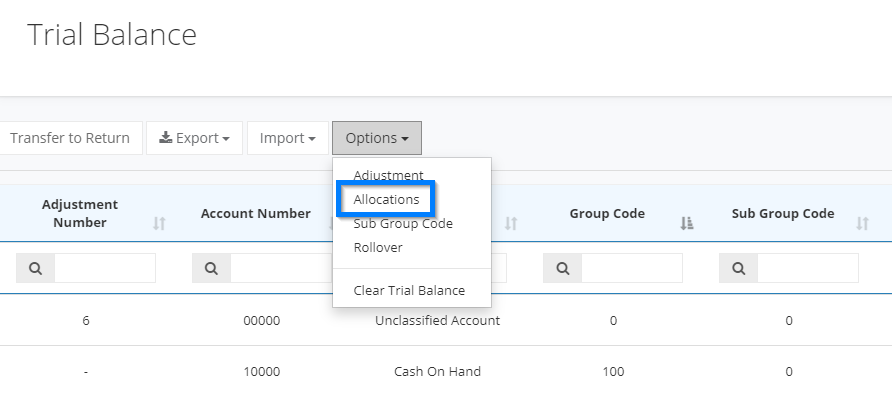Click the Group Code column header text
The image size is (892, 394).
point(607,214)
